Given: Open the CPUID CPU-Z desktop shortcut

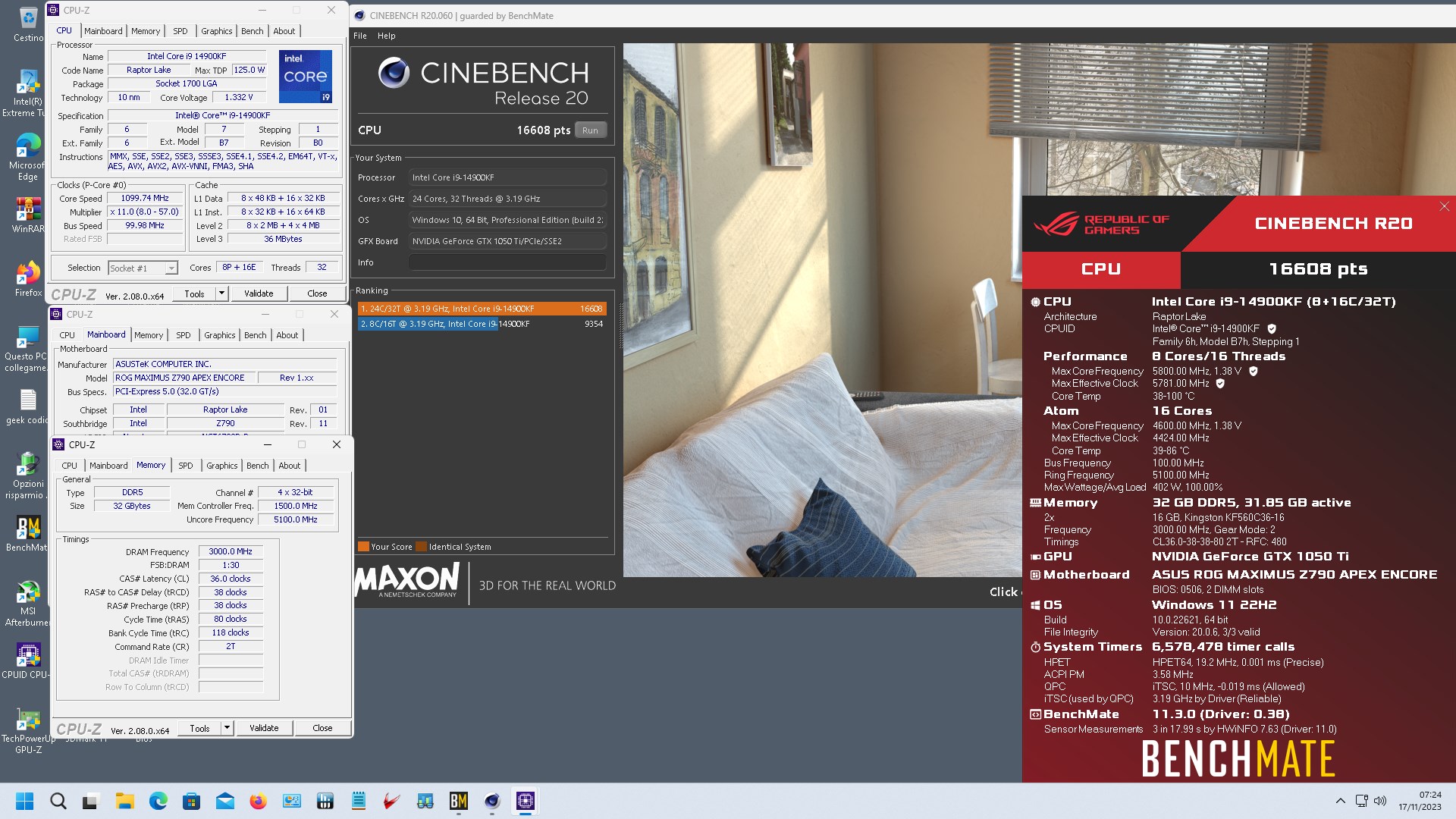Looking at the screenshot, I should [27, 661].
